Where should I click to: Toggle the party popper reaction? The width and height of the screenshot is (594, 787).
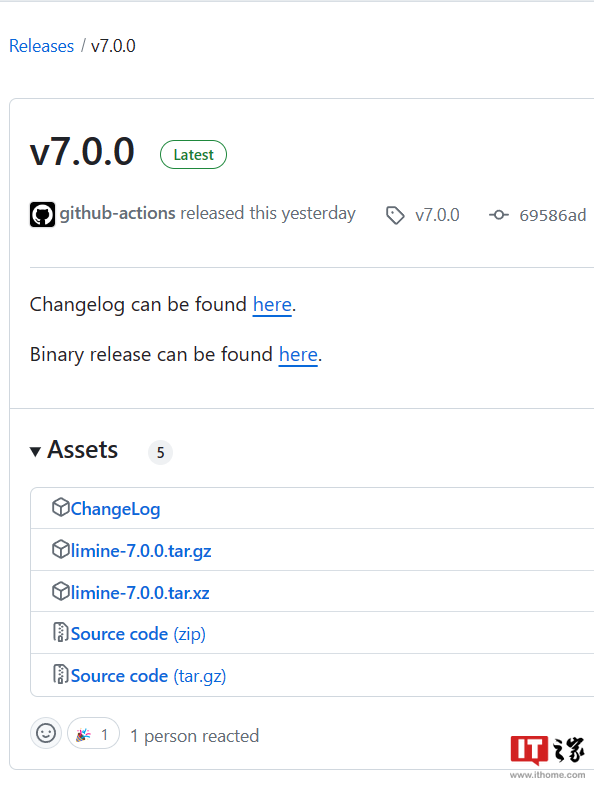tap(93, 733)
